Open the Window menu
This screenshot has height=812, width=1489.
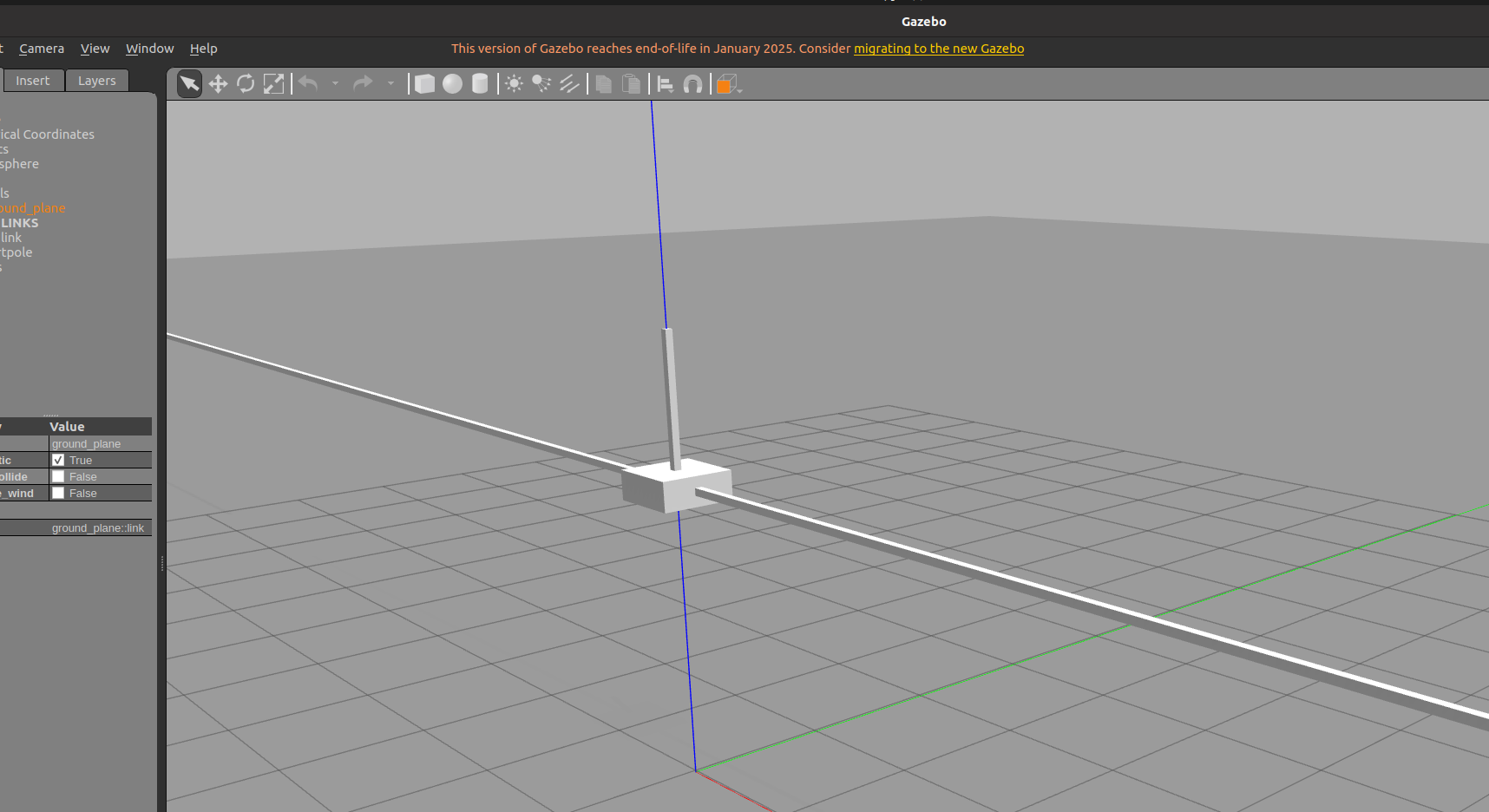click(149, 49)
